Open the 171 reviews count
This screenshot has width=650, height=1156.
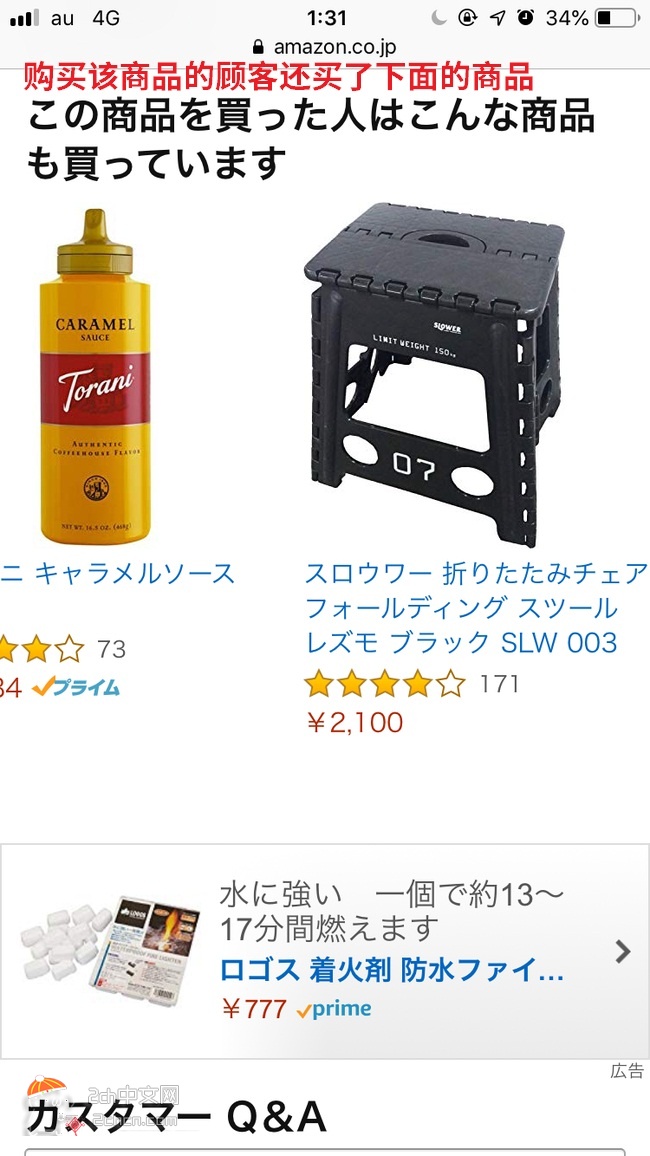point(500,684)
